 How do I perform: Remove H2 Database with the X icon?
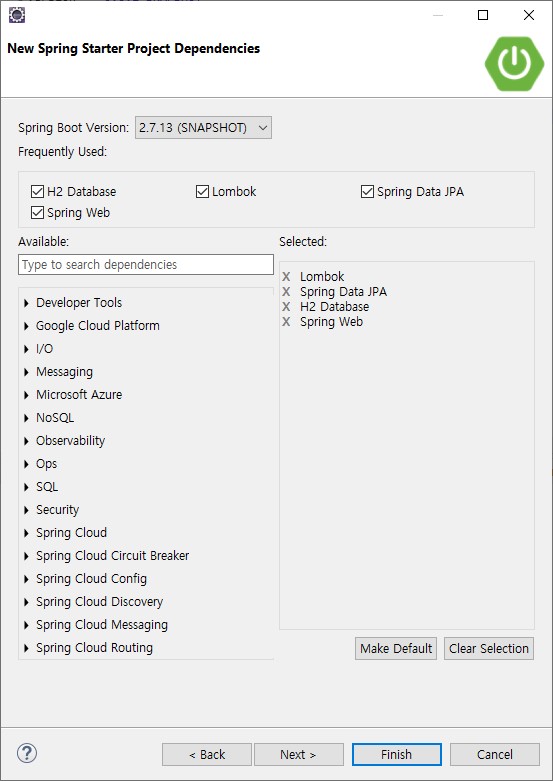pyautogui.click(x=286, y=306)
